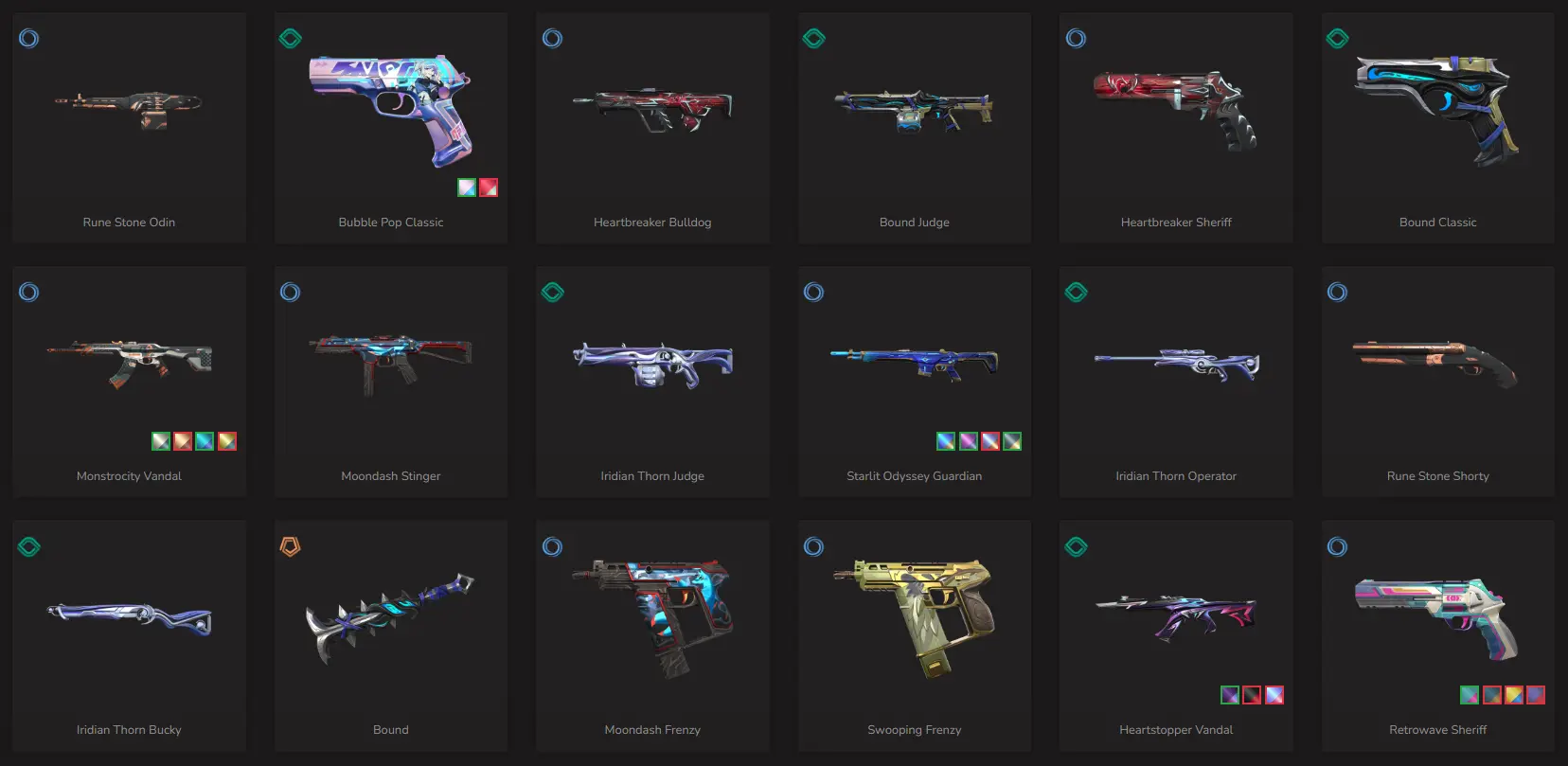Click the Iridian Thorn Bucky name label
This screenshot has width=1568, height=766.
(129, 730)
